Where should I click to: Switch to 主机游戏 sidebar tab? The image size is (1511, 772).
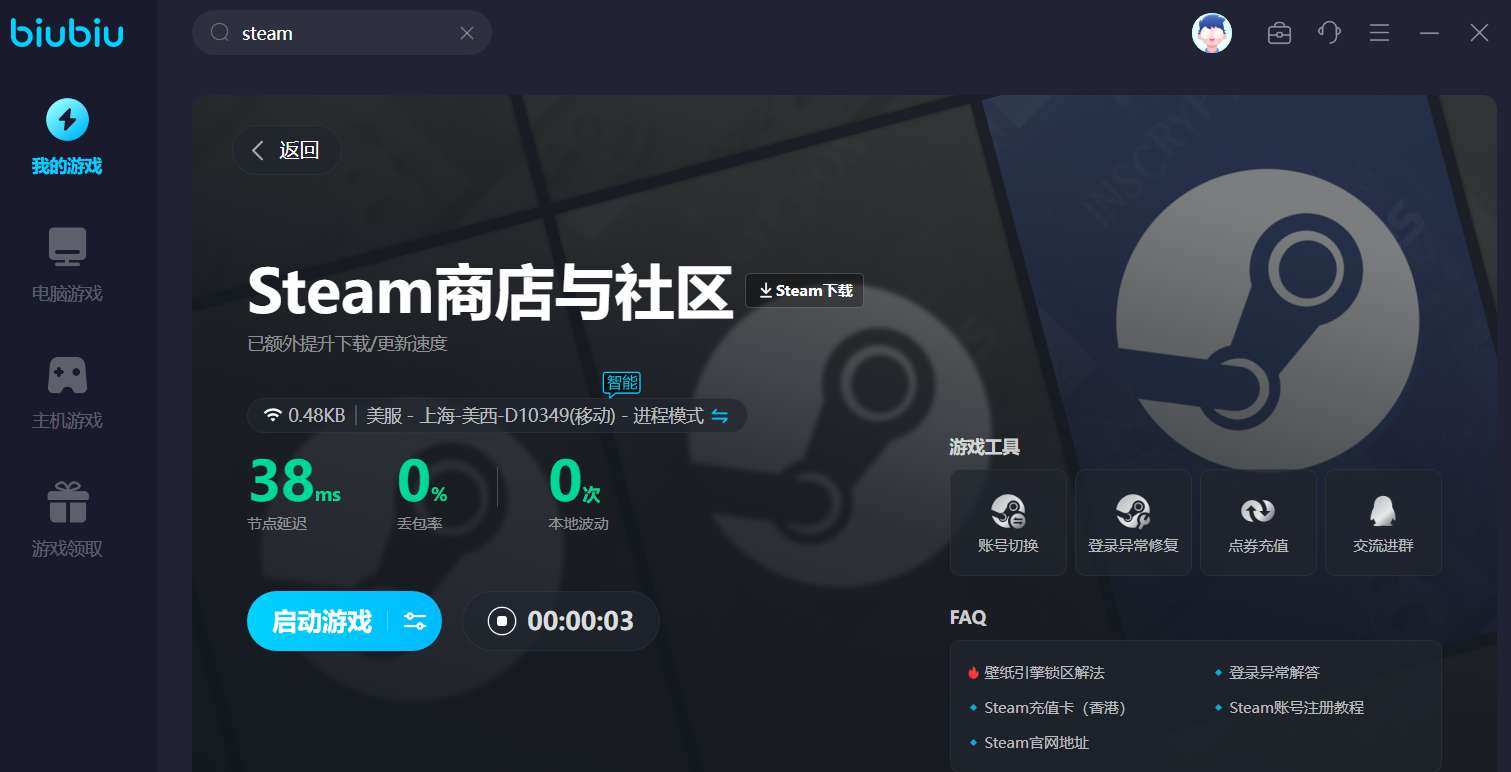[67, 392]
